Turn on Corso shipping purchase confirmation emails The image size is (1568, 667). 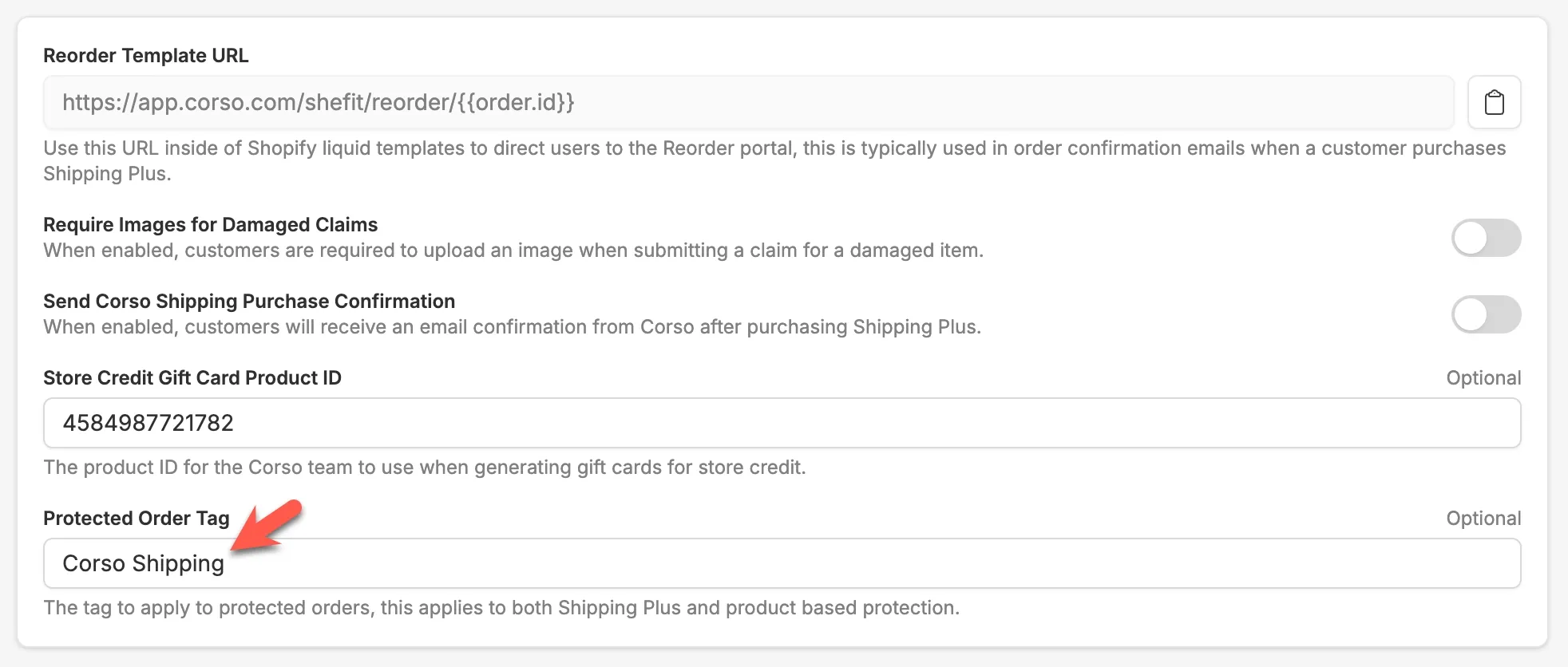click(x=1487, y=314)
